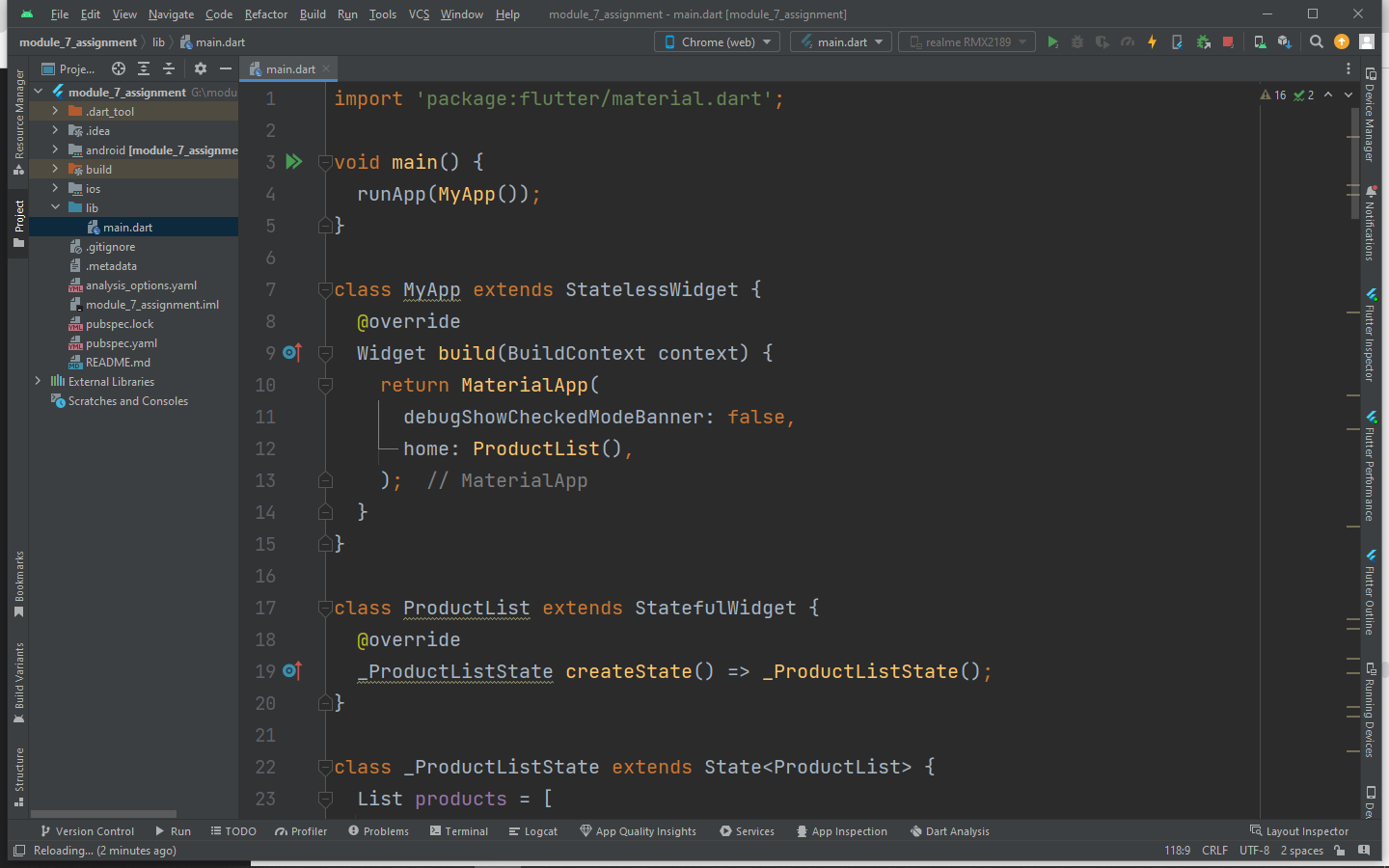Image resolution: width=1389 pixels, height=868 pixels.
Task: Open the main.dart run configuration dropdown
Action: 840,41
